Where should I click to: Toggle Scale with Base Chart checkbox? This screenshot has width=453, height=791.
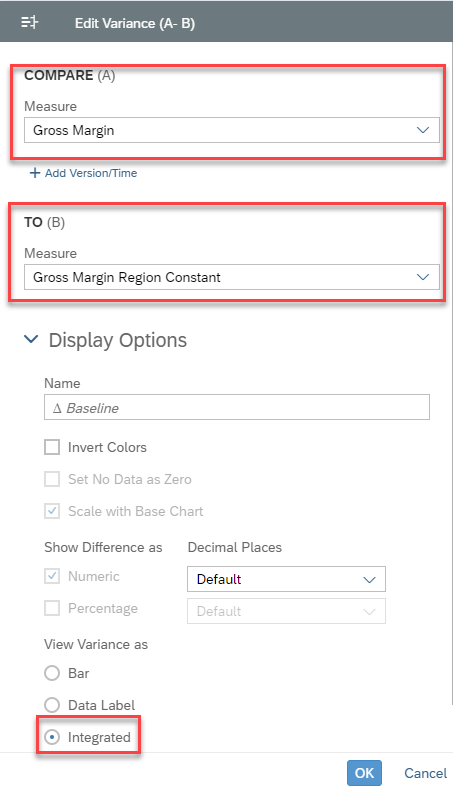tap(52, 511)
